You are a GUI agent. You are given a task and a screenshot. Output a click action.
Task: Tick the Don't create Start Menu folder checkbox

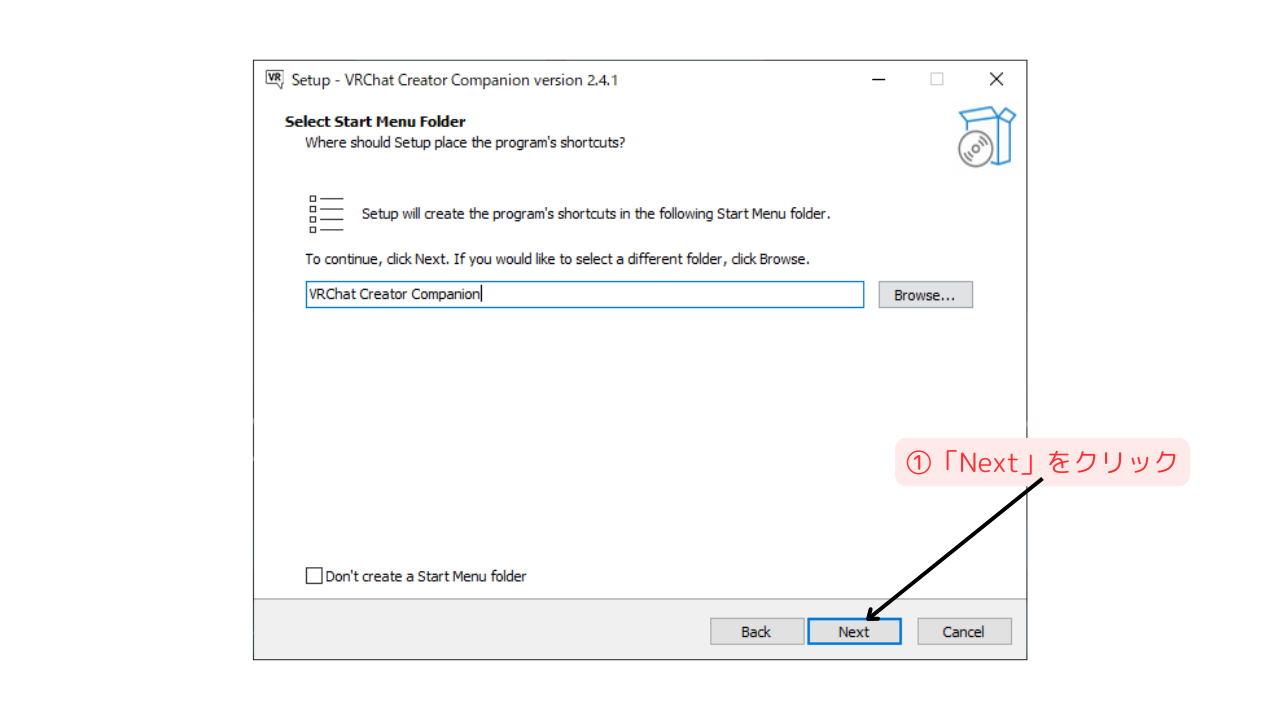click(314, 576)
